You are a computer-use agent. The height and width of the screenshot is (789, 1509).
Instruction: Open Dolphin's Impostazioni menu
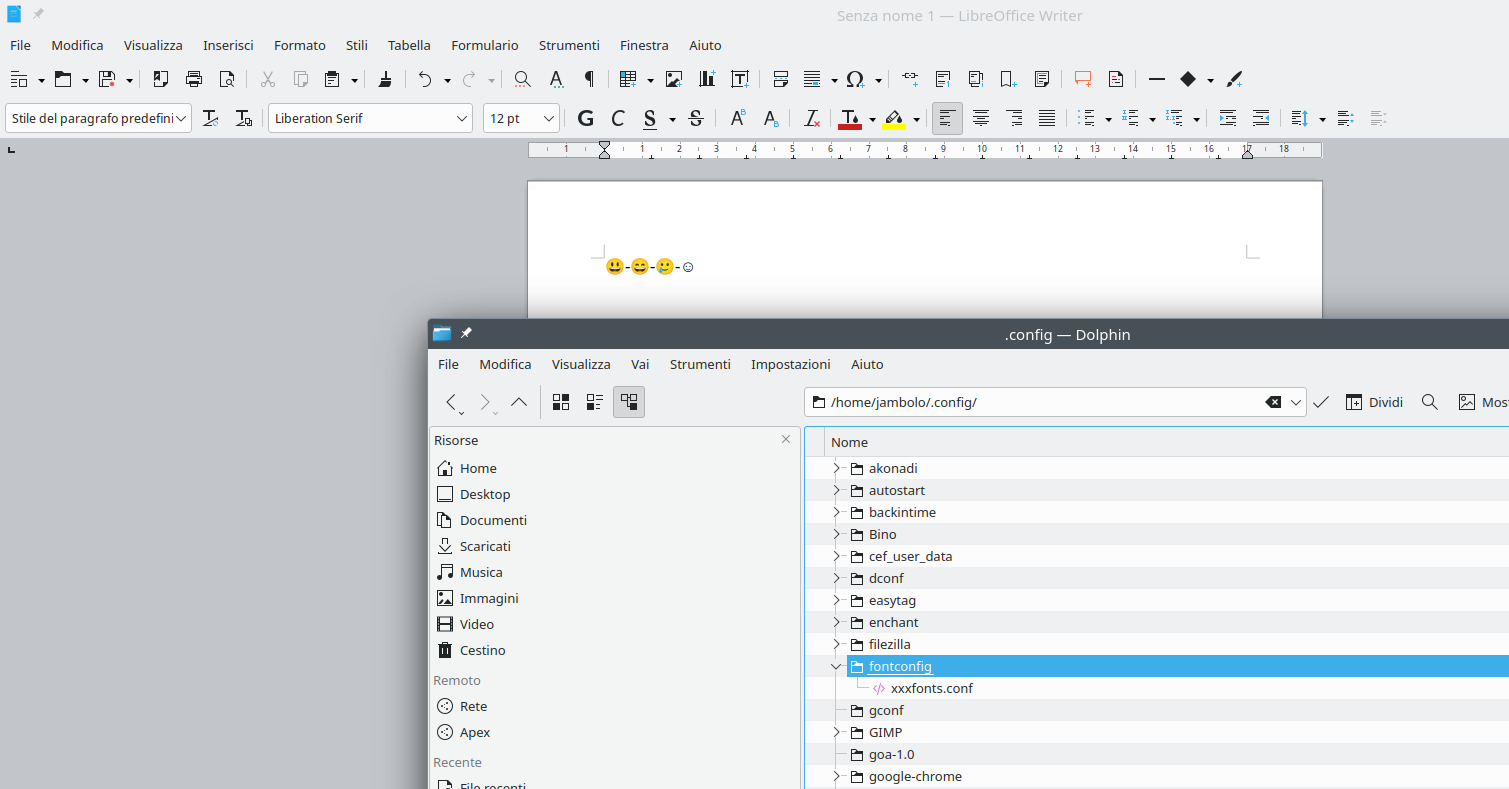pyautogui.click(x=790, y=364)
